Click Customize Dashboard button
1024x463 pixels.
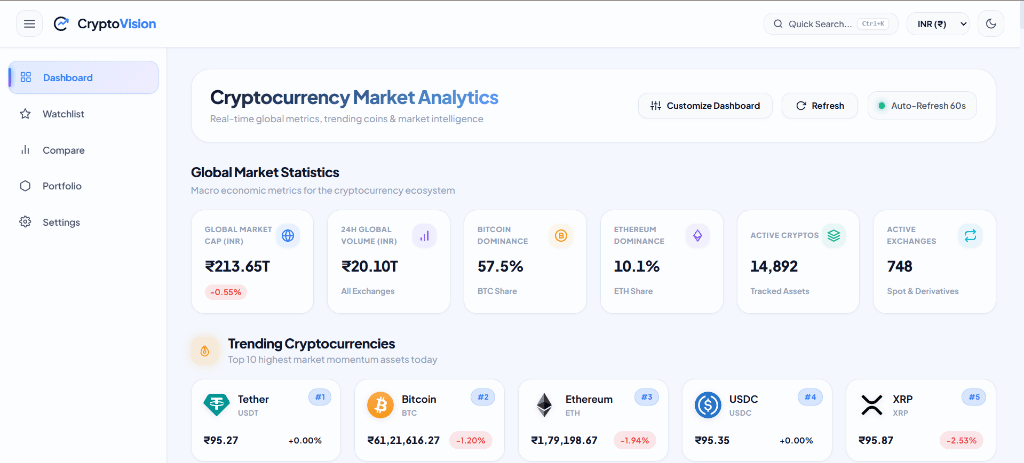[705, 106]
